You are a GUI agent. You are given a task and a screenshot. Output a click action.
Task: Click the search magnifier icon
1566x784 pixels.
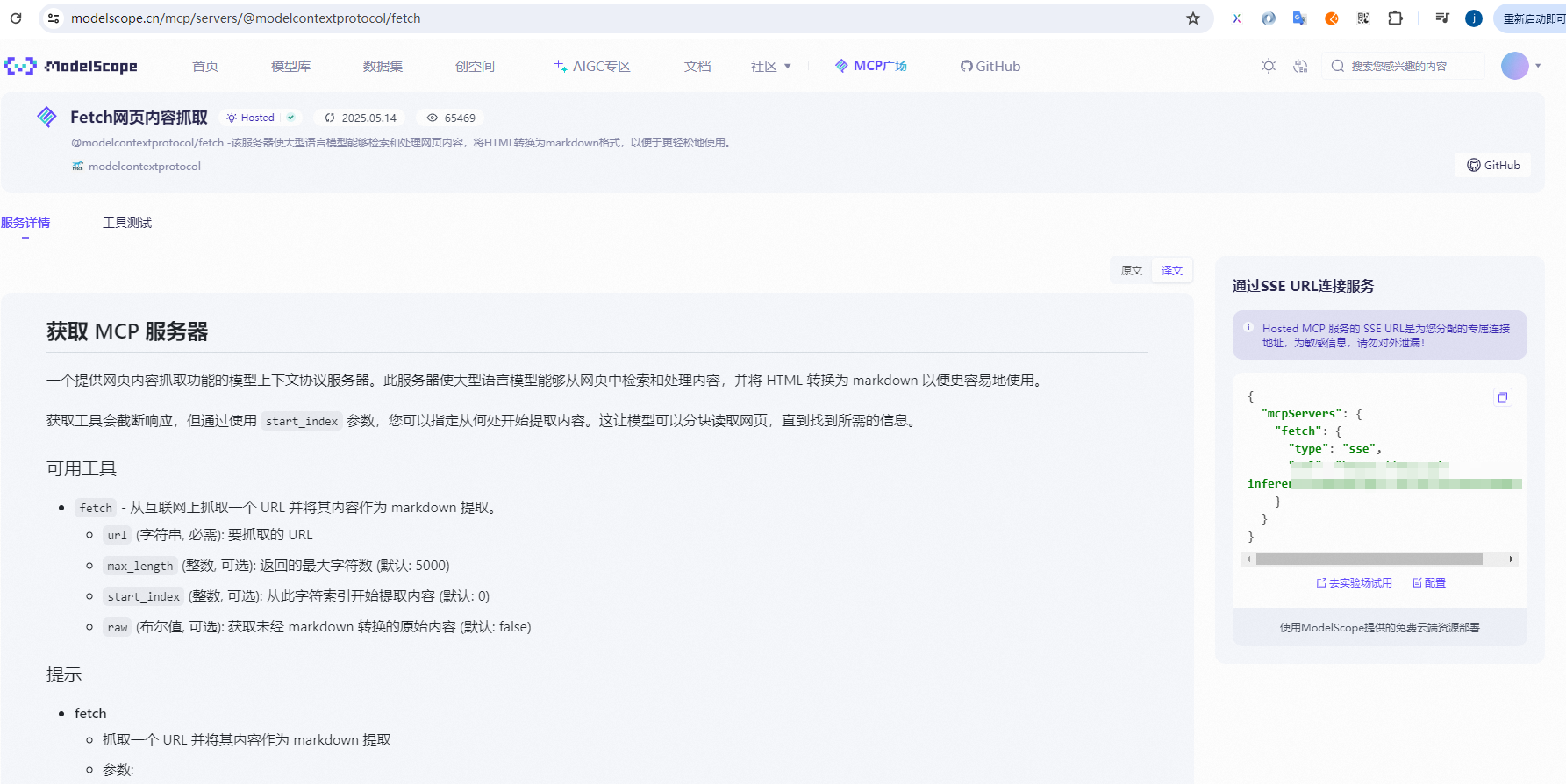click(1338, 66)
